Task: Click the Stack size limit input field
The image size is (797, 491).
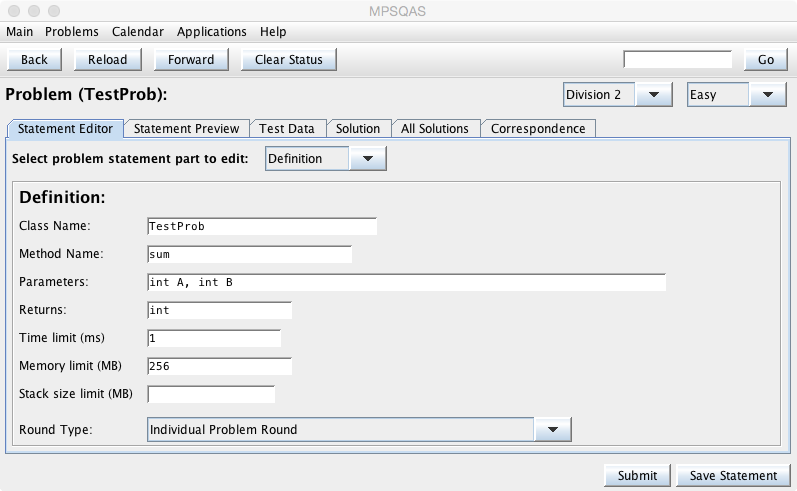Action: click(210, 394)
